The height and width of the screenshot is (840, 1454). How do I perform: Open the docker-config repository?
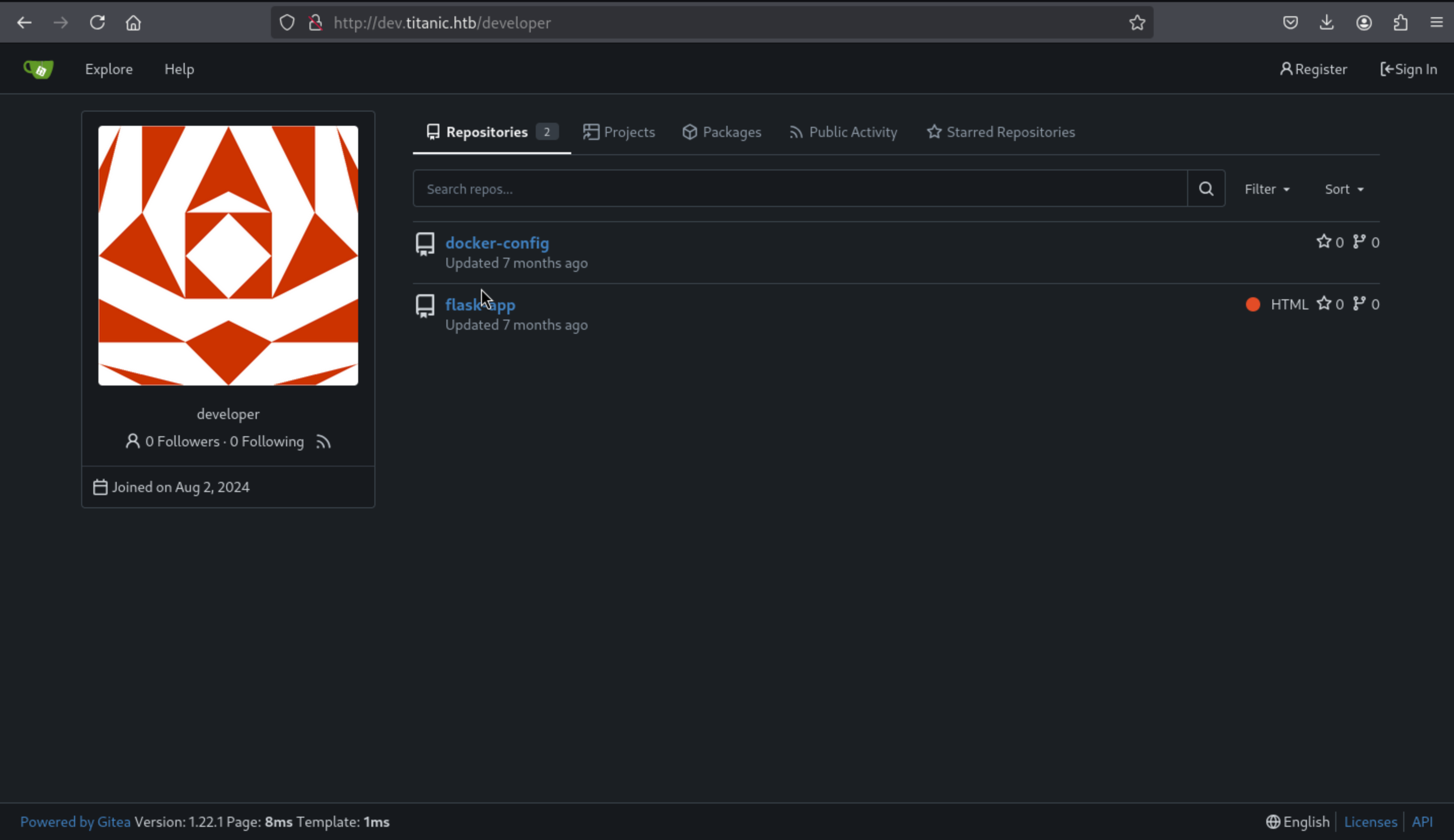(x=497, y=243)
